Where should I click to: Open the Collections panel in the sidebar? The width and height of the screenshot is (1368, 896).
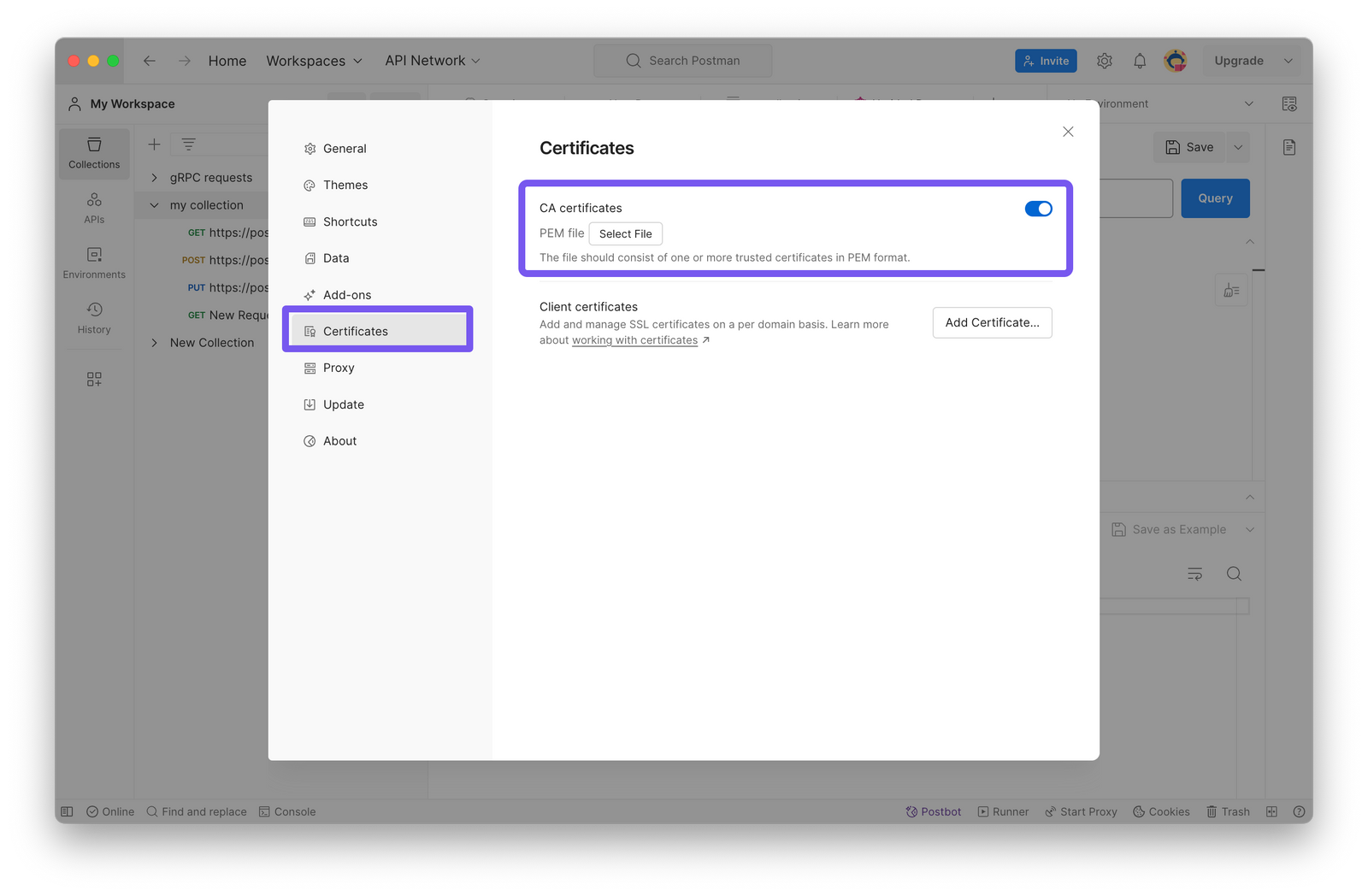93,154
